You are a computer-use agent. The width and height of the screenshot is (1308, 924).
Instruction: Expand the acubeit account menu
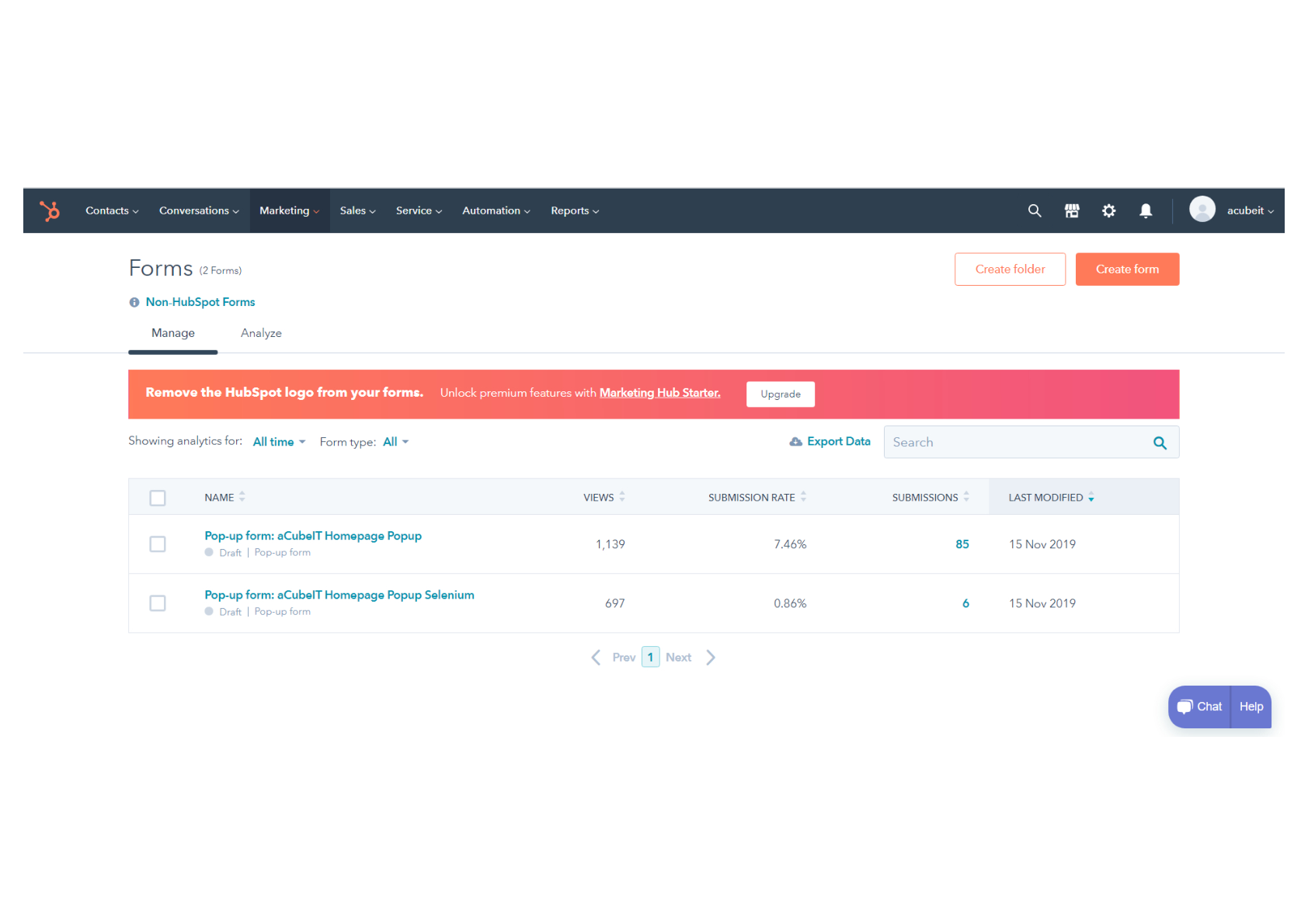point(1247,210)
